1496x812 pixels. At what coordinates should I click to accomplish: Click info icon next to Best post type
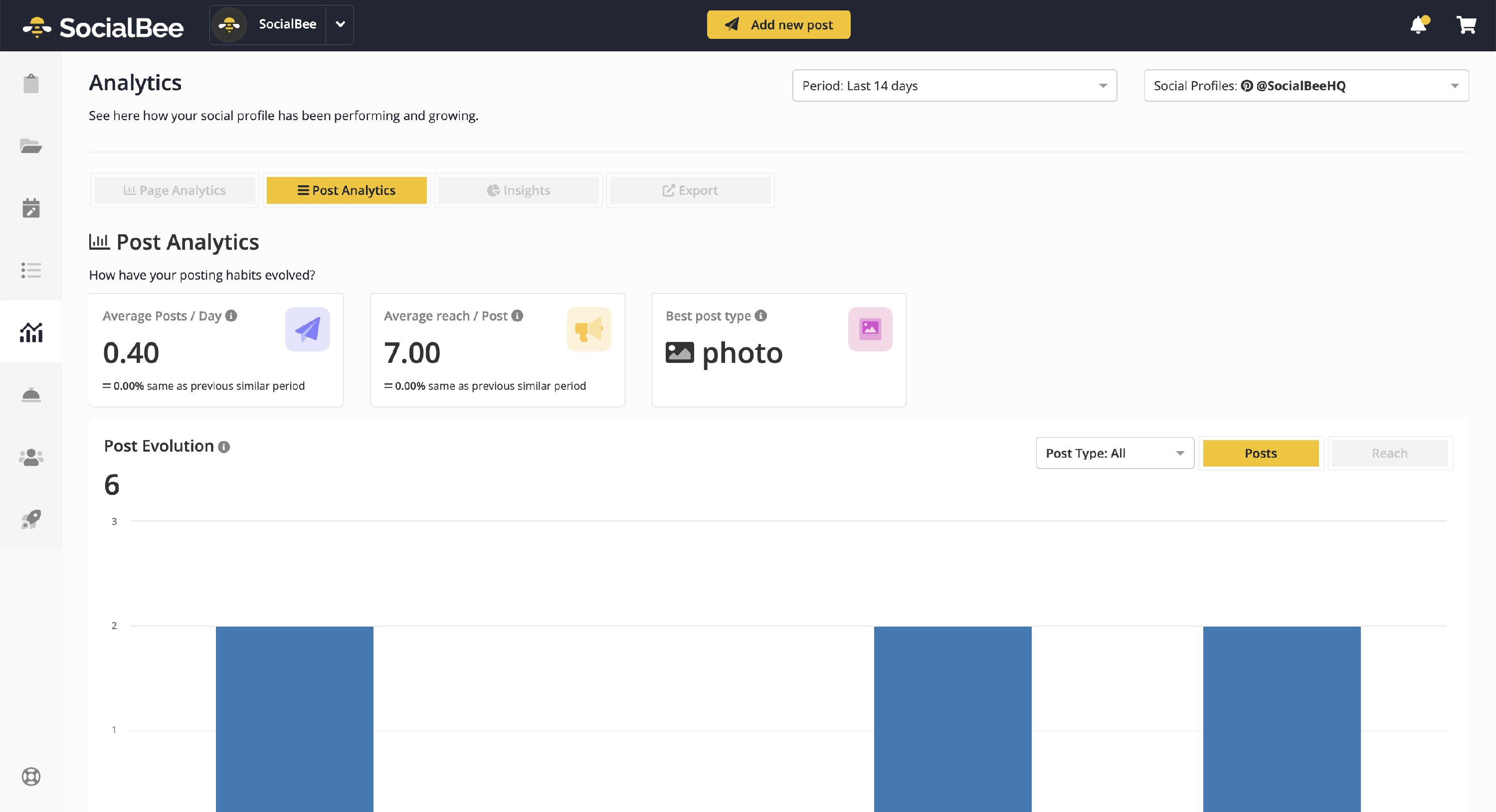761,316
